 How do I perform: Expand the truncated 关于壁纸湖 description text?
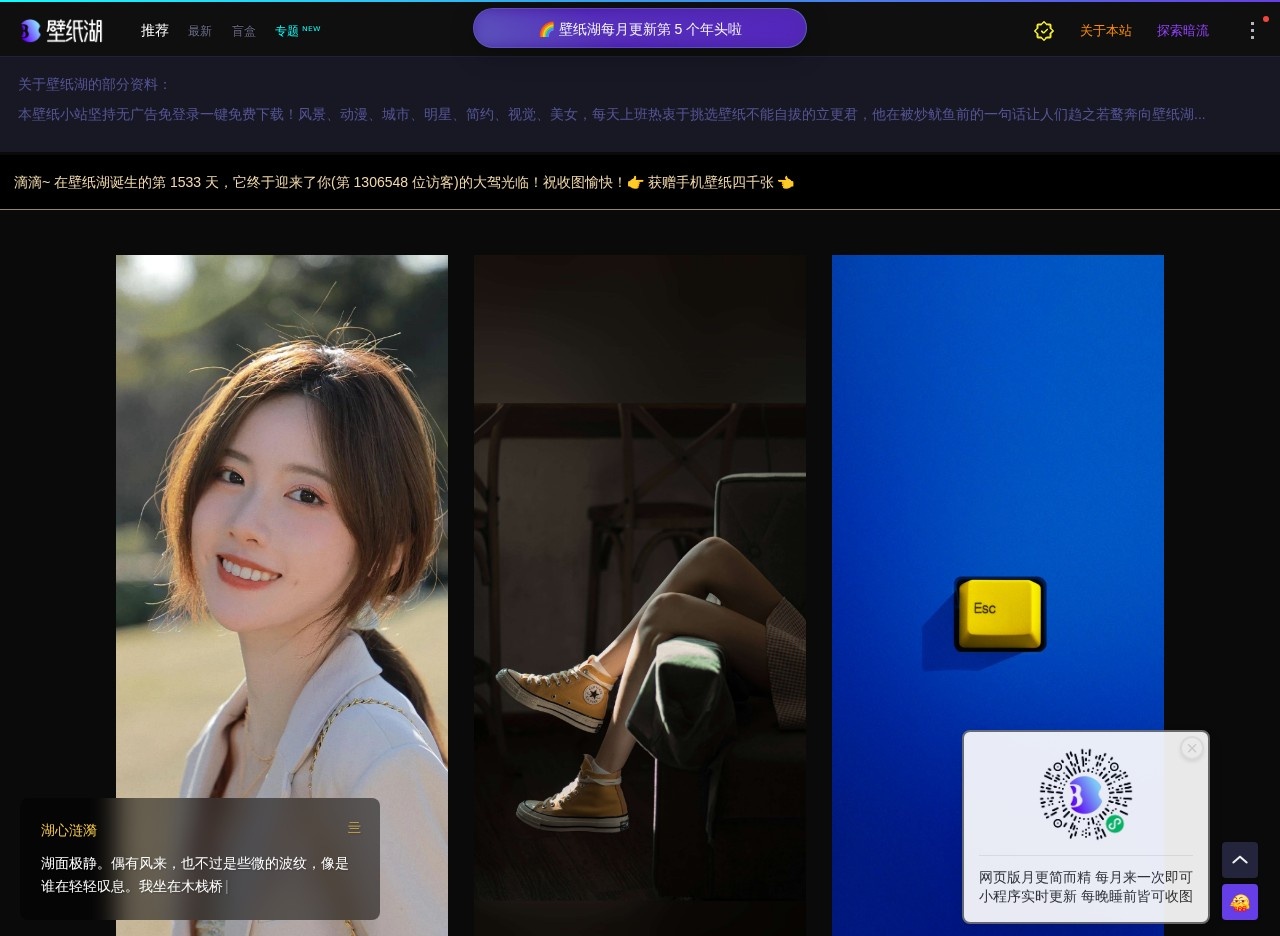pyautogui.click(x=611, y=115)
